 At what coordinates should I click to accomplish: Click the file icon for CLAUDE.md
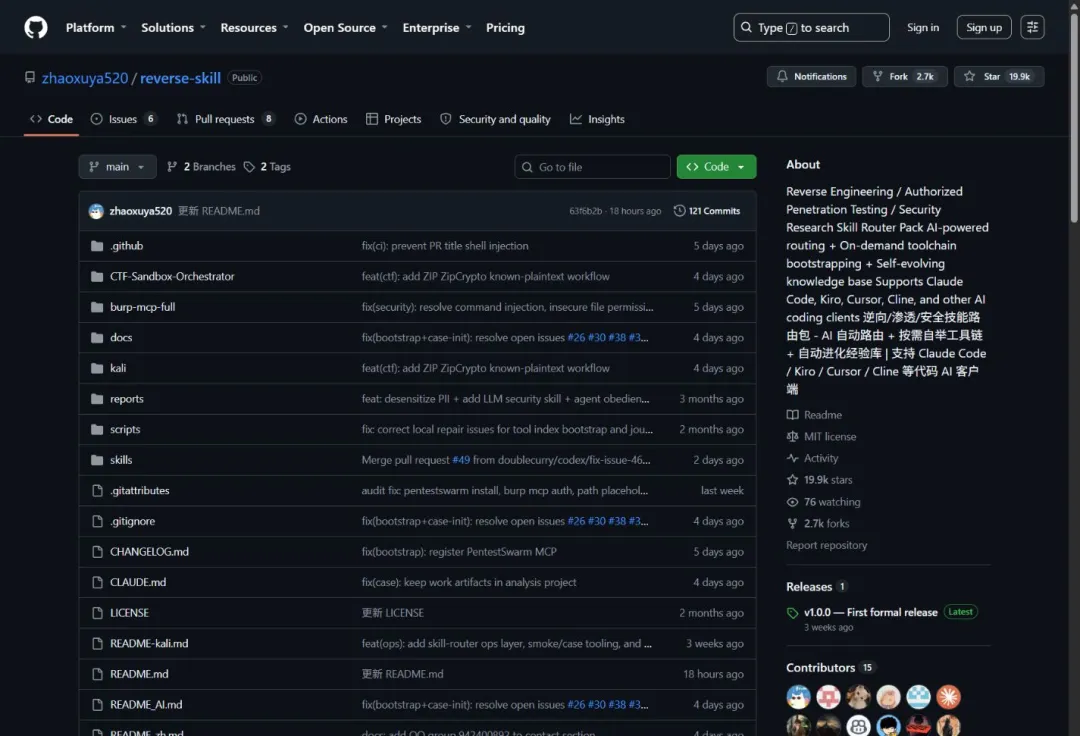tap(97, 582)
